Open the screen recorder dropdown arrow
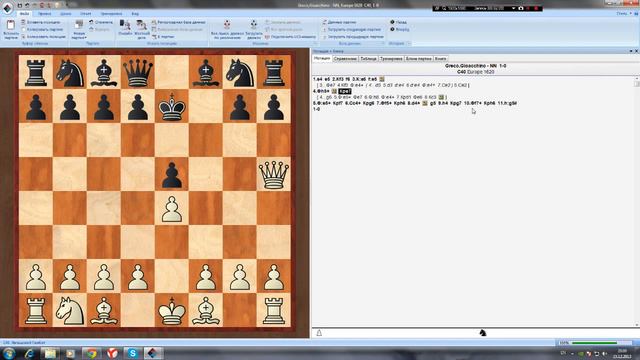Screen dimensions: 640x360 click(513, 8)
